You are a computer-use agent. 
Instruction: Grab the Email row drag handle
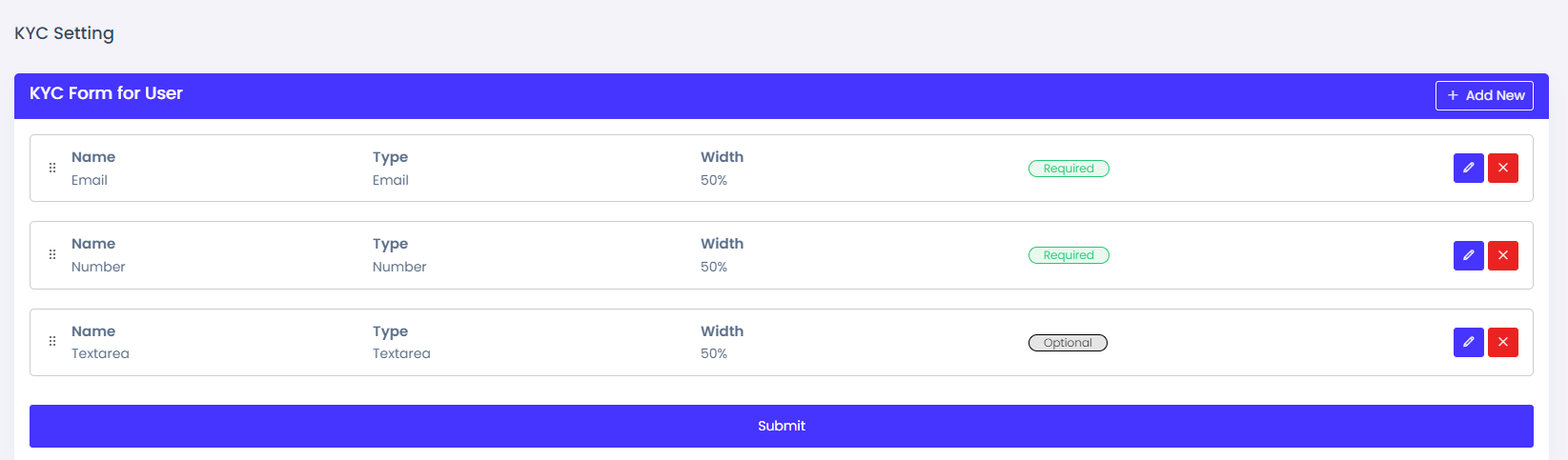pos(52,168)
